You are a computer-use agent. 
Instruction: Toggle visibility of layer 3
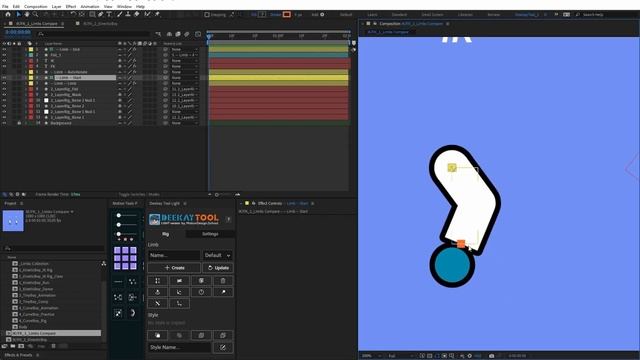point(4,60)
